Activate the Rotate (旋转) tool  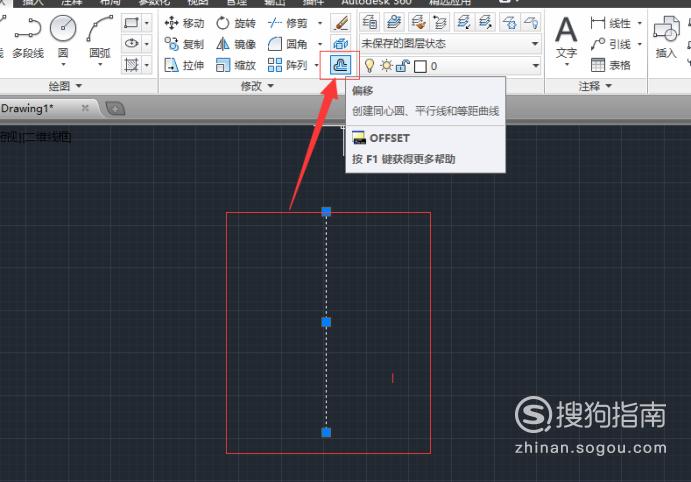236,23
